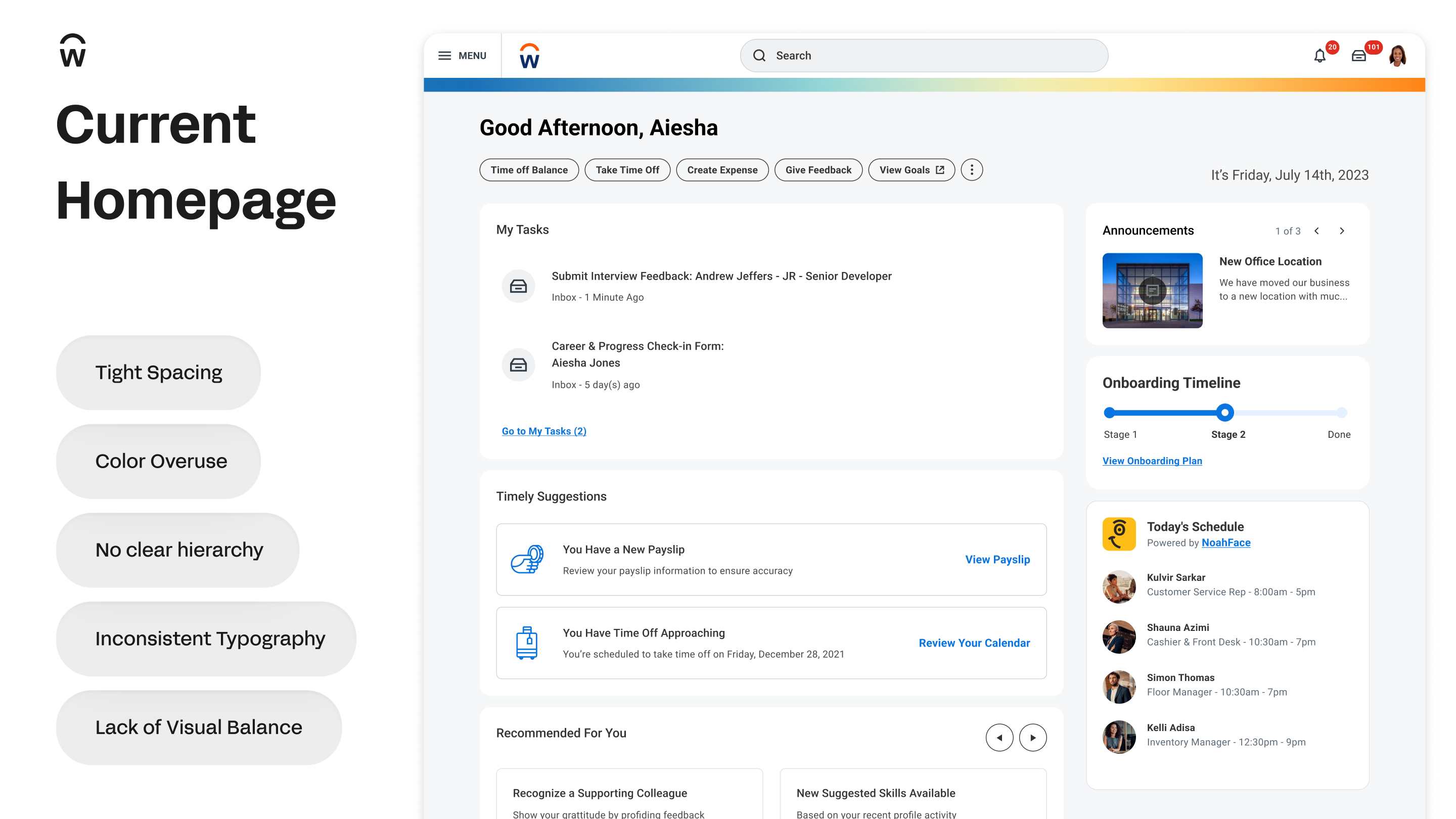Screen dimensions: 1456x819
Task: Open the more actions kebab menu
Action: click(972, 169)
